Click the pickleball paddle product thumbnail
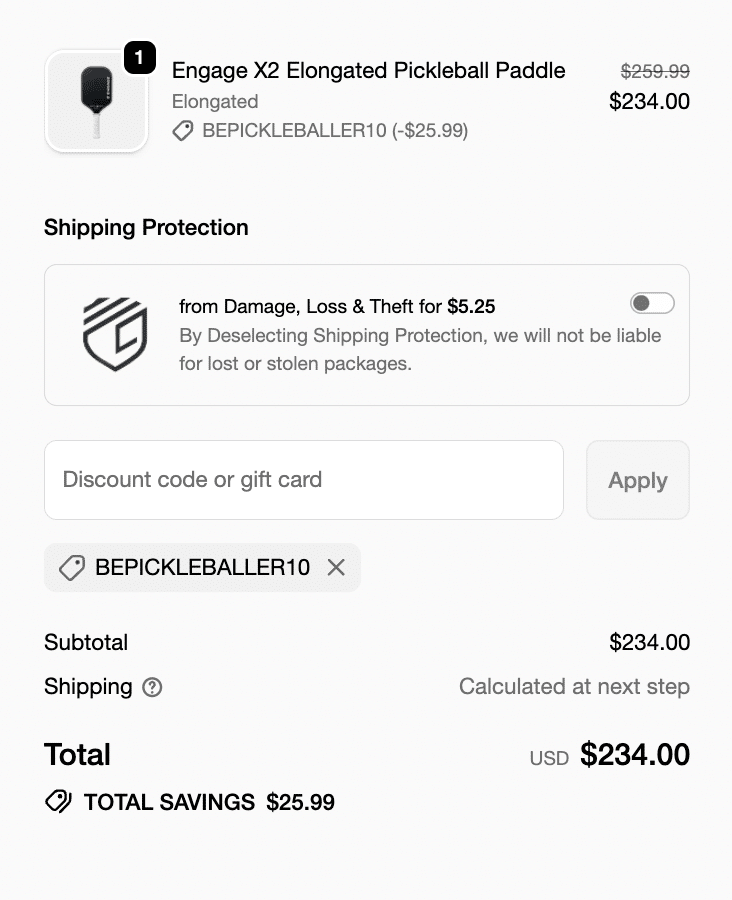This screenshot has width=732, height=900. [x=96, y=101]
